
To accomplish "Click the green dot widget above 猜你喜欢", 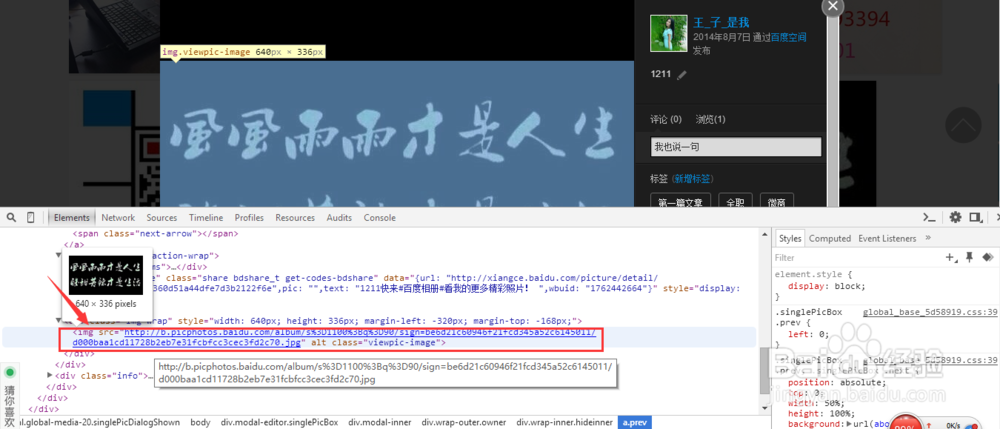I will pos(10,372).
